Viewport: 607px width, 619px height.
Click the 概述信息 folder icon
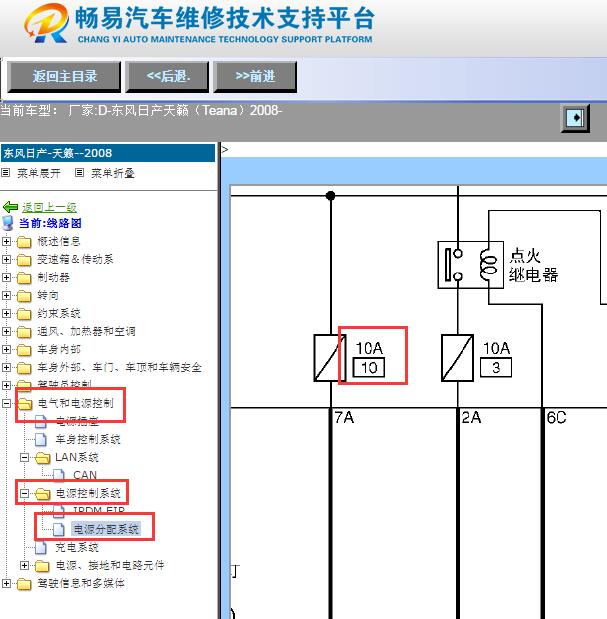[24, 242]
